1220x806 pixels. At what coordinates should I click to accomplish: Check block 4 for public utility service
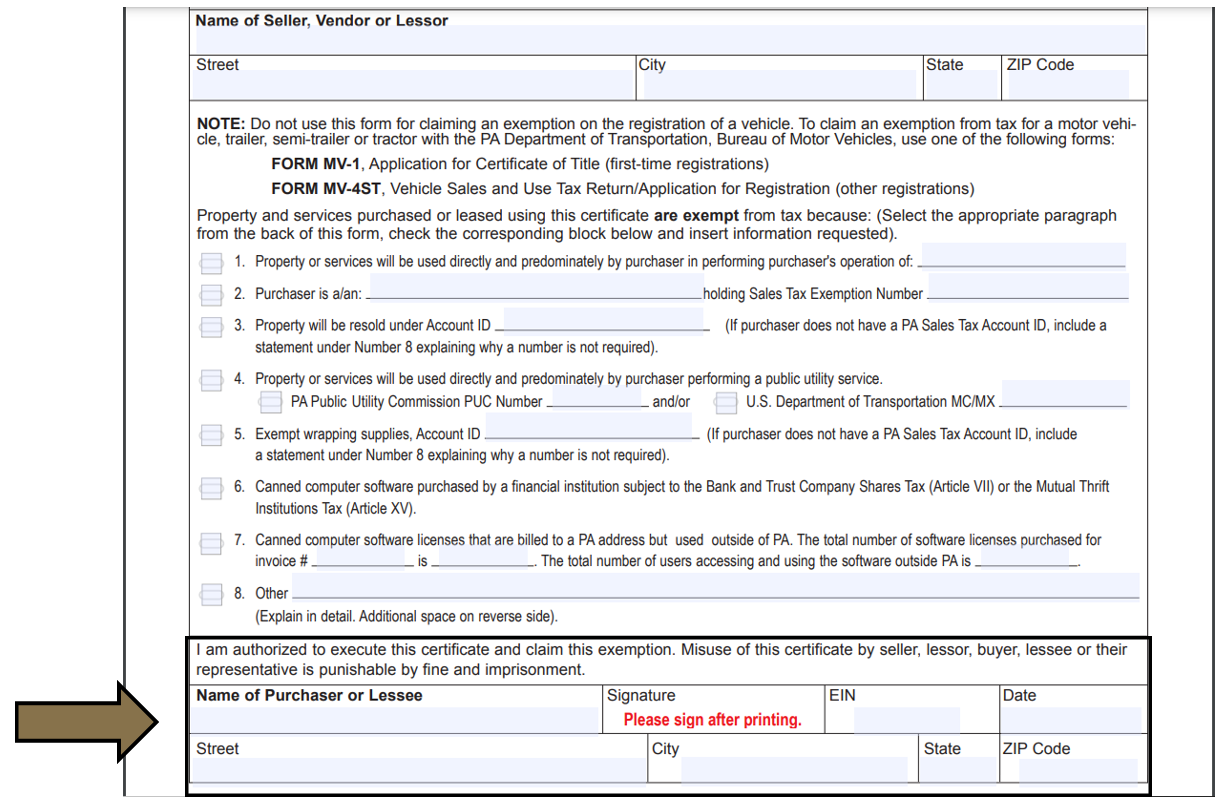click(211, 380)
